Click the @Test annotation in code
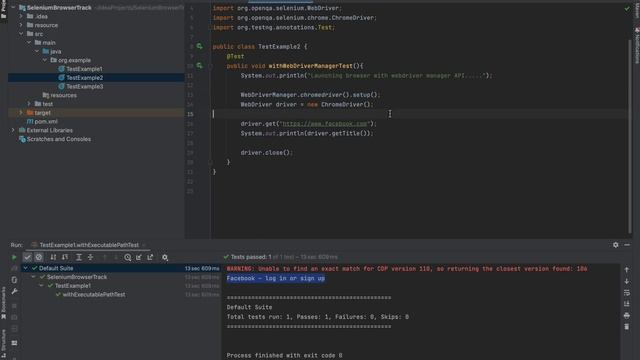640x360 pixels. [x=235, y=56]
